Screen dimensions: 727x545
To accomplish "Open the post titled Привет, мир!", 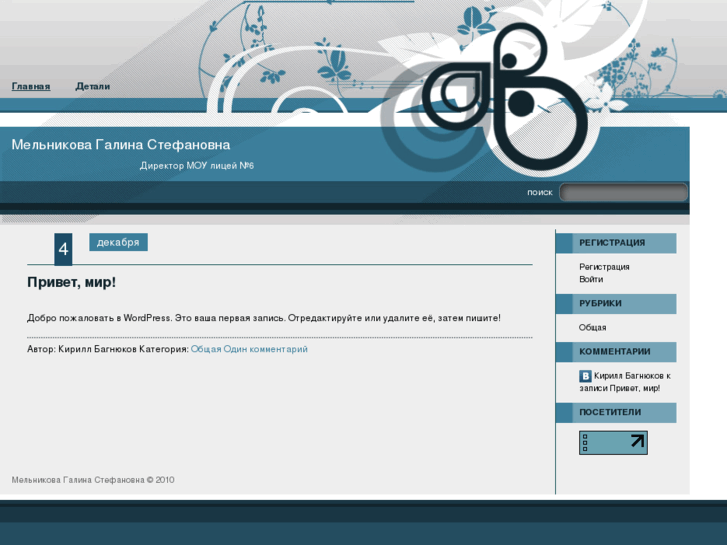I will tap(71, 282).
